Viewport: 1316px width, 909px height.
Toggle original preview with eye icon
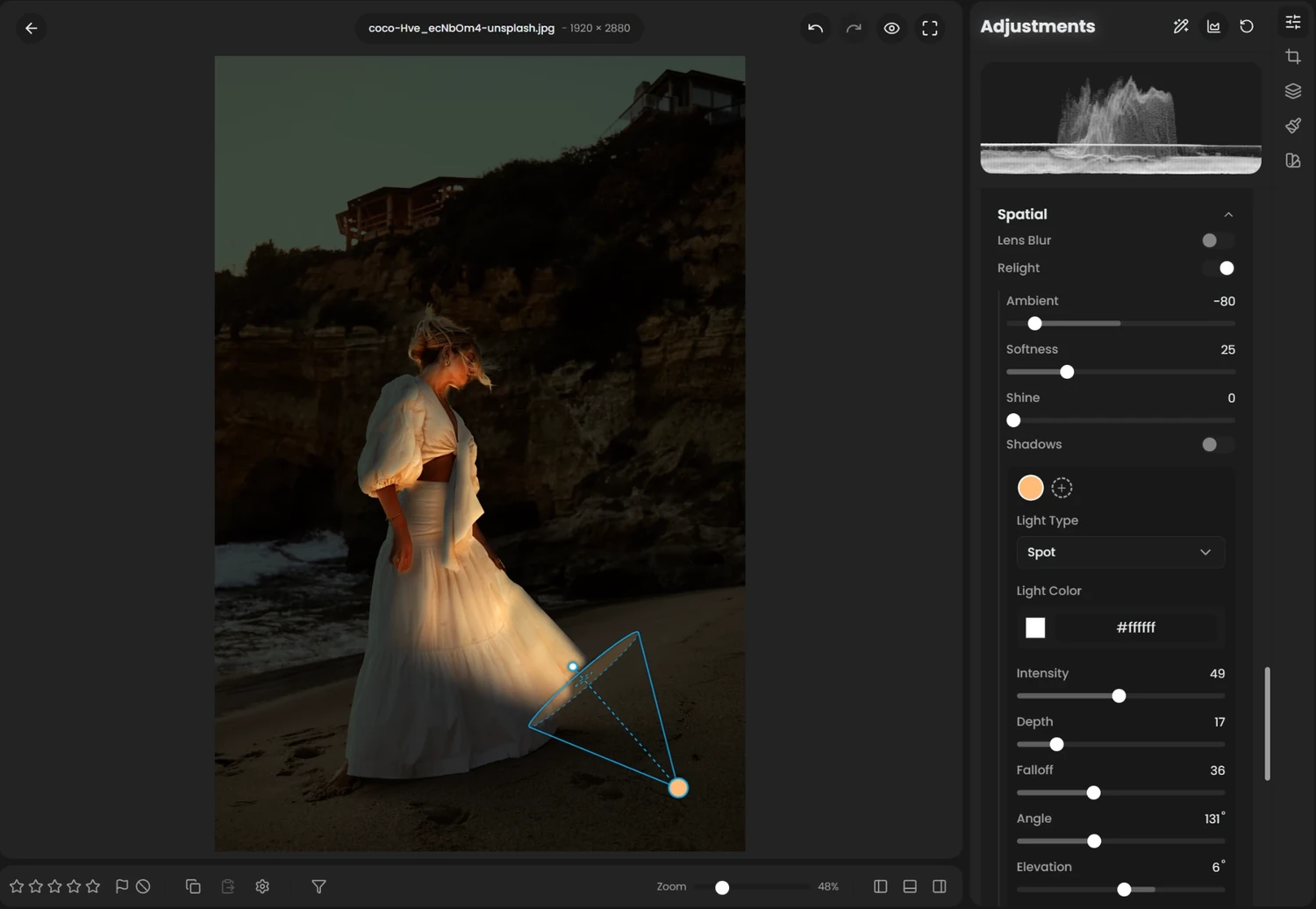coord(891,28)
